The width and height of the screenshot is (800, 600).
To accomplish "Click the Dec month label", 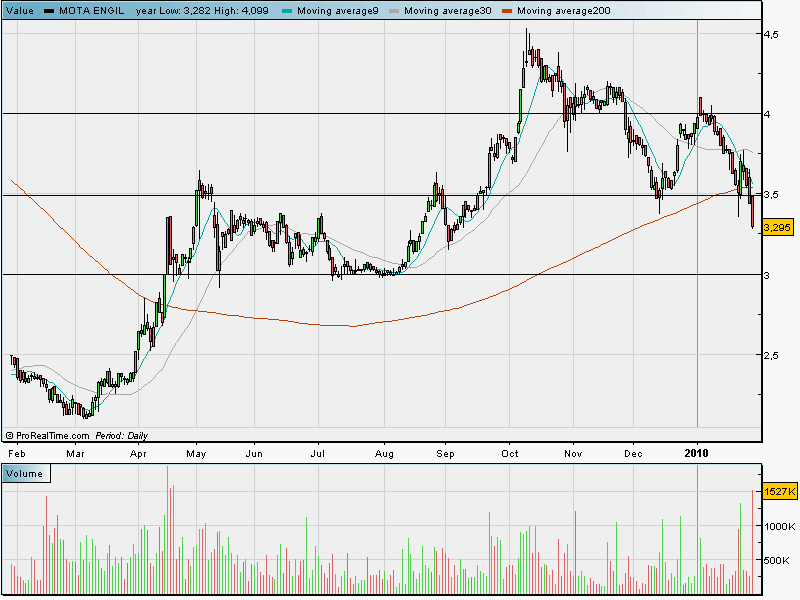I will [633, 454].
